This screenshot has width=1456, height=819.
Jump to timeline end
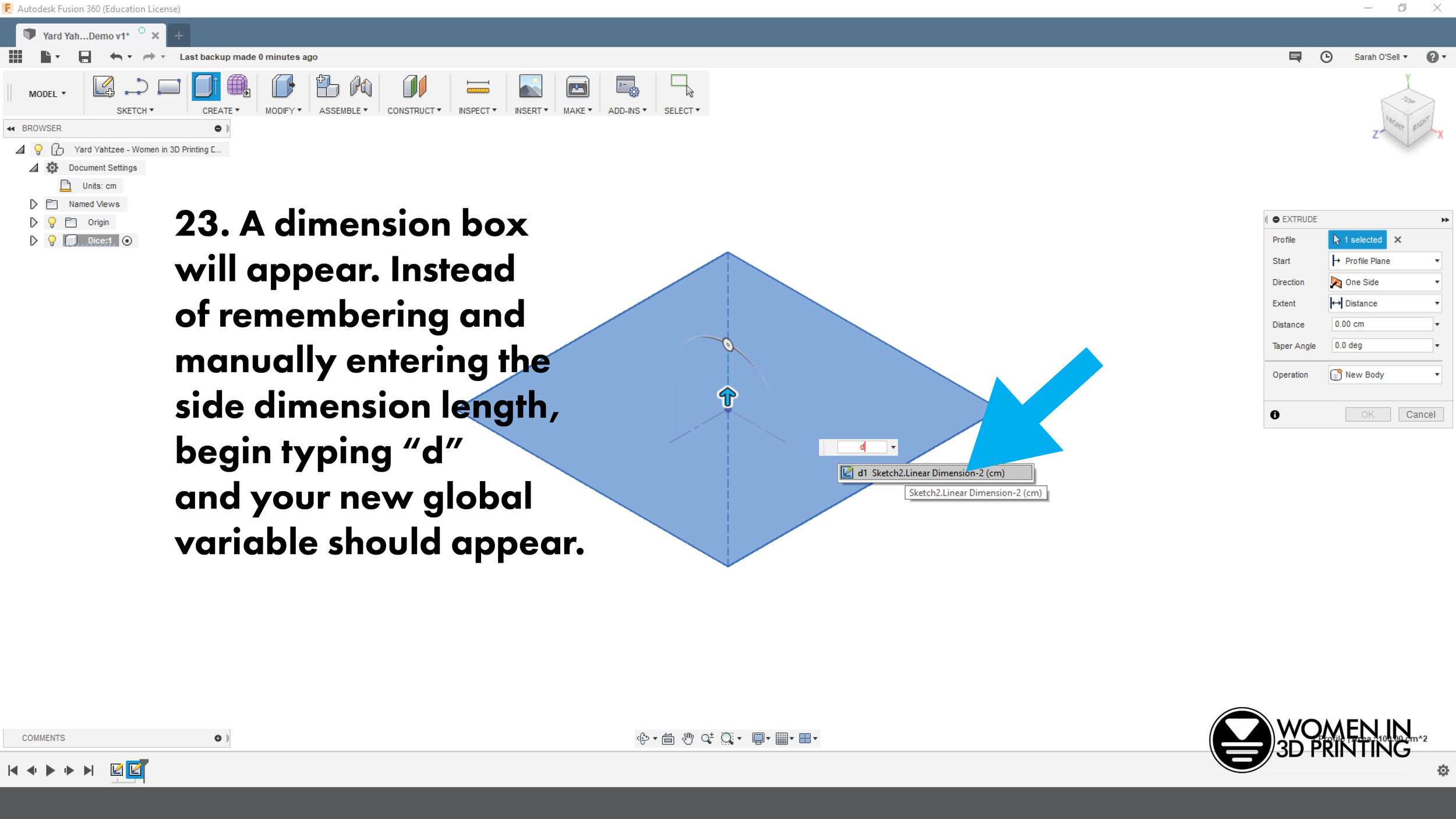pyautogui.click(x=89, y=771)
